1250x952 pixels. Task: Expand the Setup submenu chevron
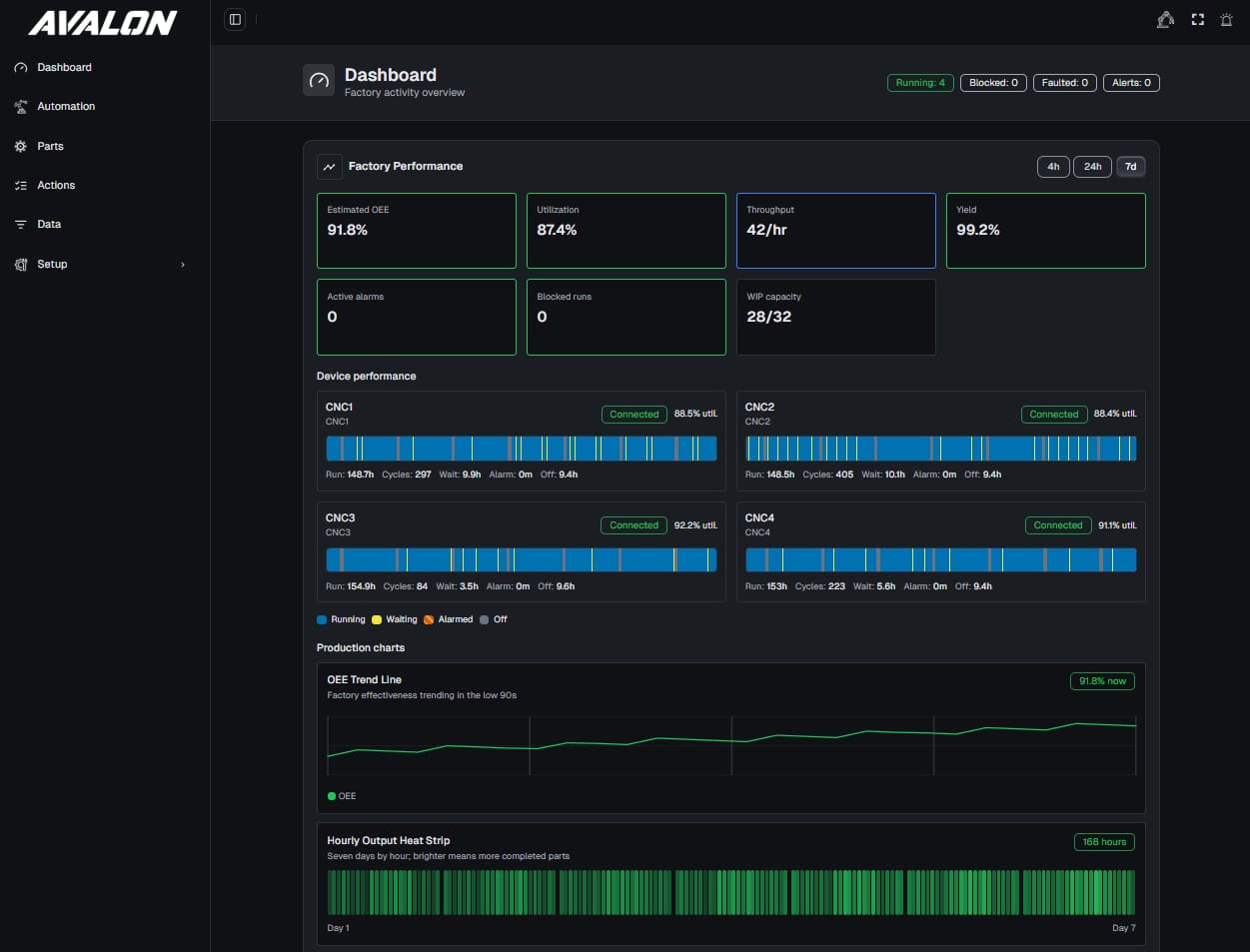pos(183,265)
